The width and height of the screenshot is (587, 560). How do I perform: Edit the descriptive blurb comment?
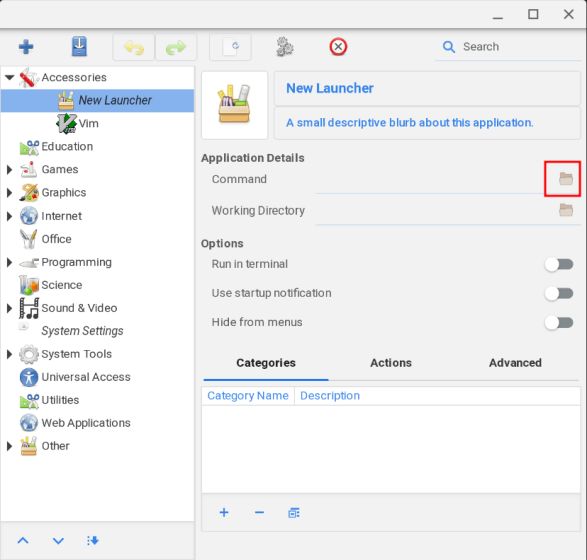(427, 123)
